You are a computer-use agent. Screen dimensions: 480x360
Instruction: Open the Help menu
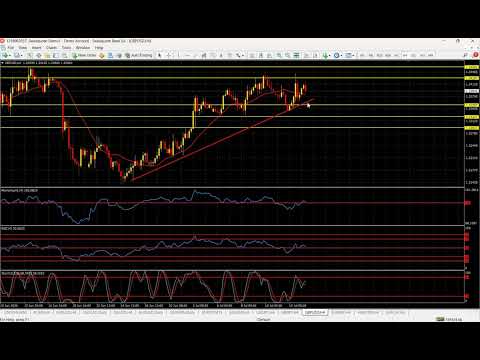[99, 48]
